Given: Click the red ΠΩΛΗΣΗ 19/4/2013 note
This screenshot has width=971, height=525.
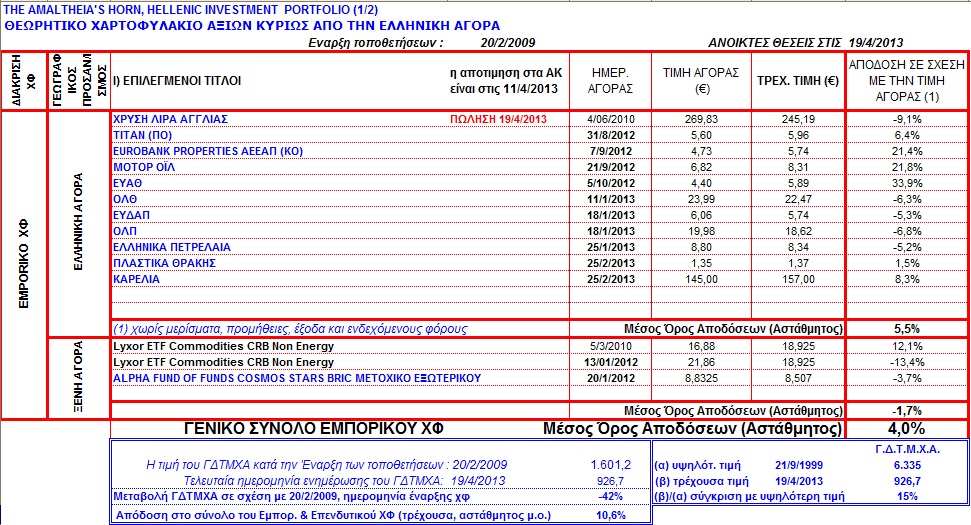Looking at the screenshot, I should pyautogui.click(x=499, y=119).
